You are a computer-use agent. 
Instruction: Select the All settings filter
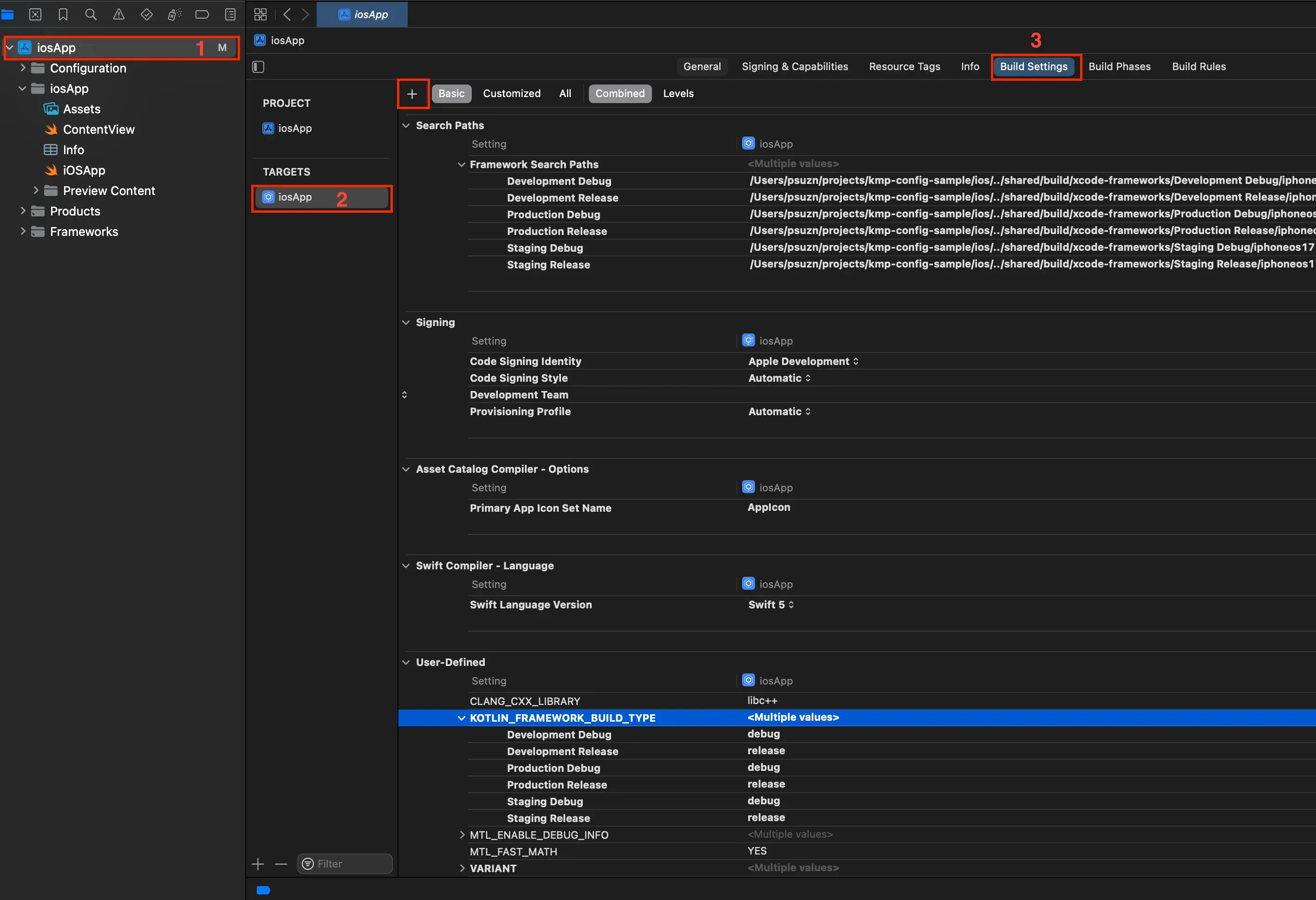pos(565,93)
